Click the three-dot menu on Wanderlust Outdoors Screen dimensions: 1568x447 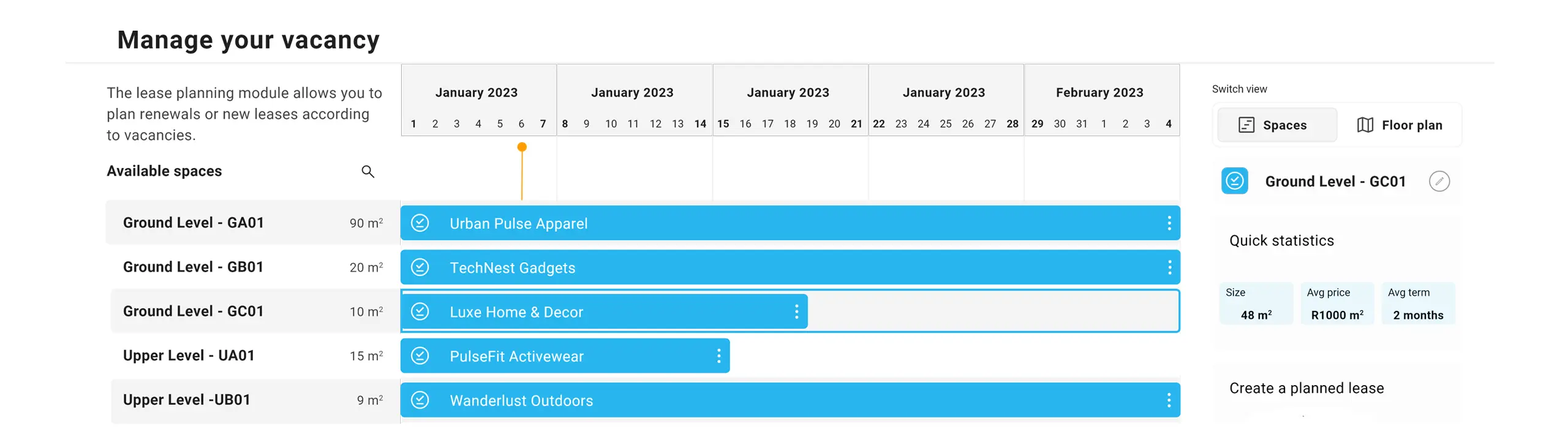pyautogui.click(x=1169, y=400)
